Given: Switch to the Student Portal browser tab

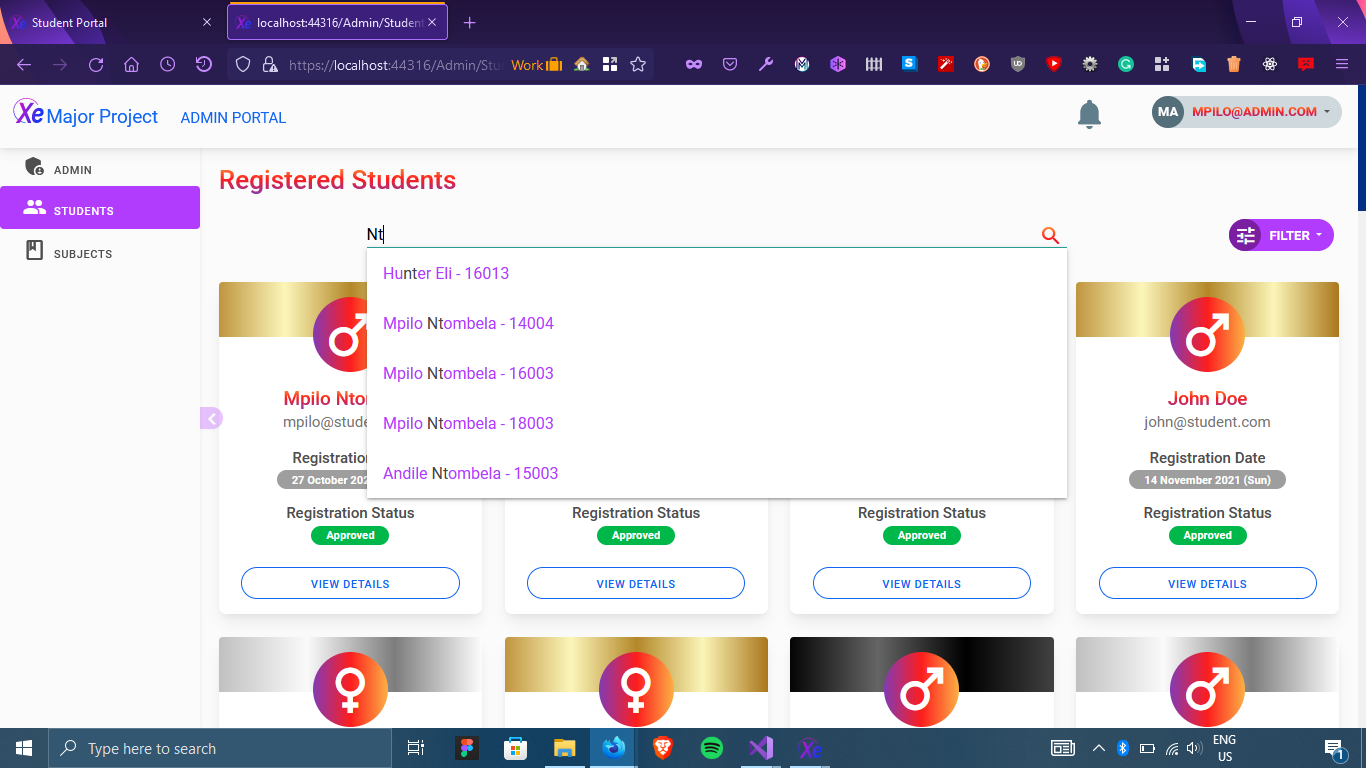Looking at the screenshot, I should click(x=110, y=22).
